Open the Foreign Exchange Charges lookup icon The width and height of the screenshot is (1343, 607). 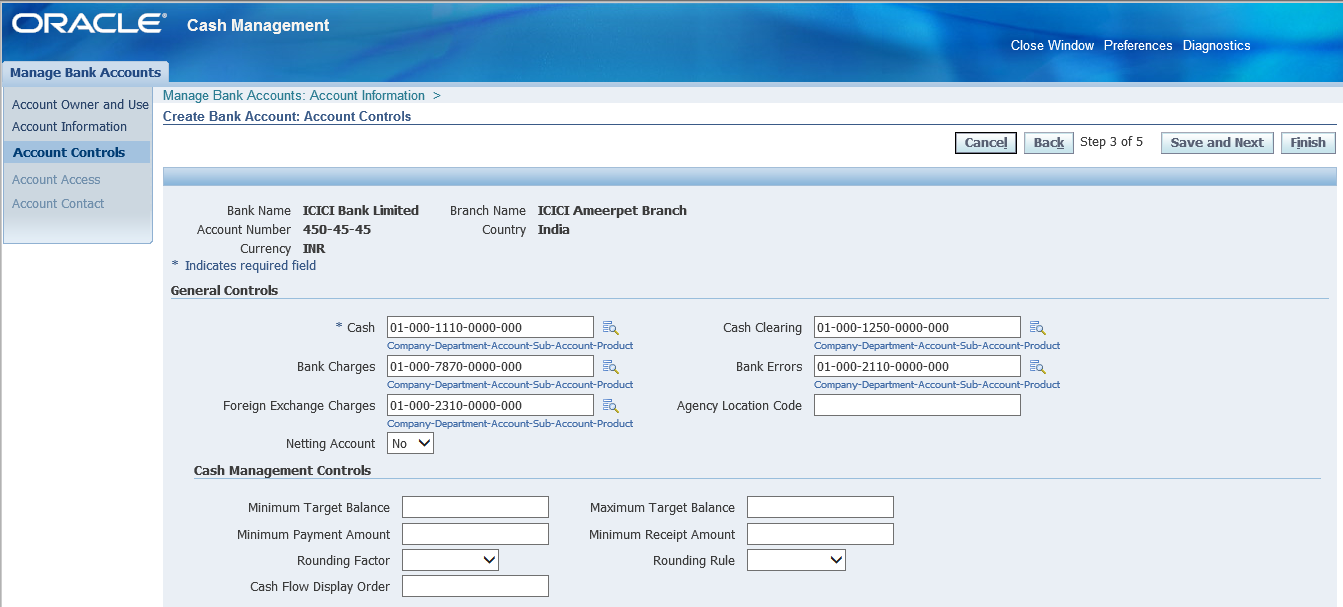pos(610,405)
